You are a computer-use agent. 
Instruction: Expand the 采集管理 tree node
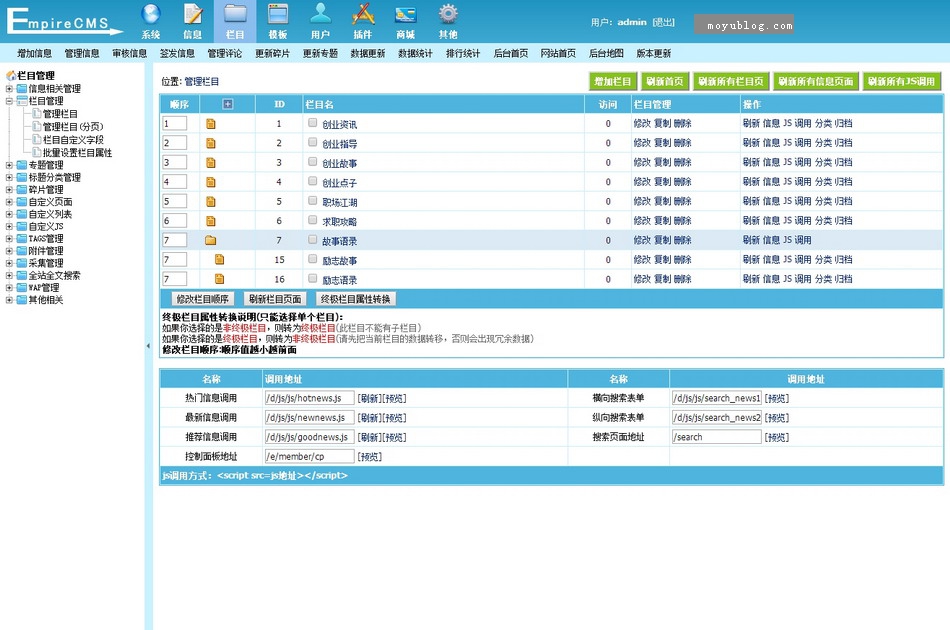(9, 263)
